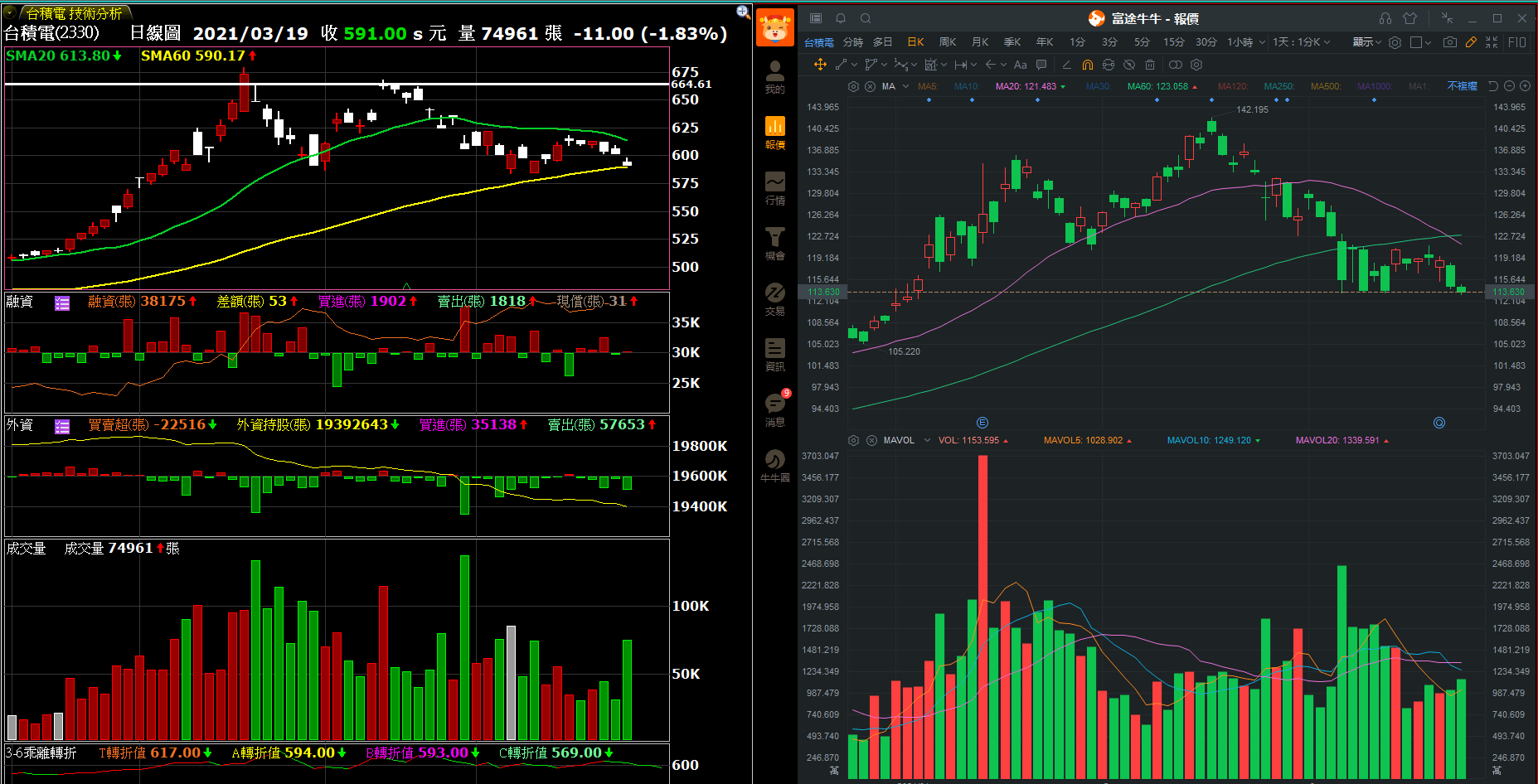Switch to 季K quarterly chart tab

1012,41
